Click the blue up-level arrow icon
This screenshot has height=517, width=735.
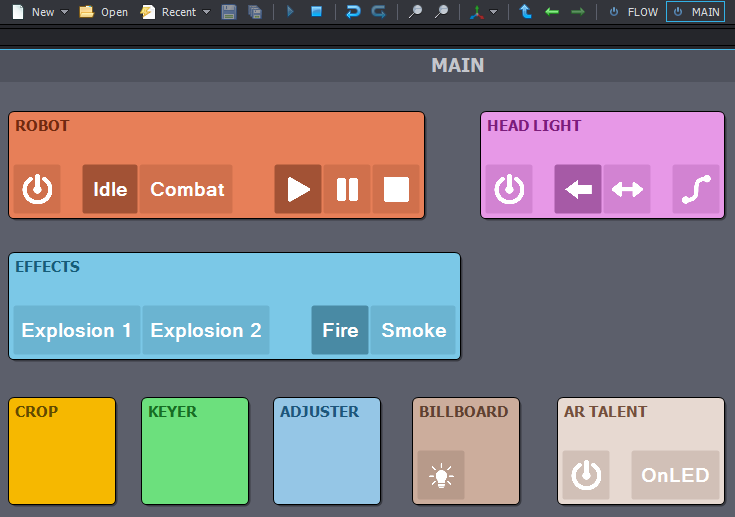(525, 11)
